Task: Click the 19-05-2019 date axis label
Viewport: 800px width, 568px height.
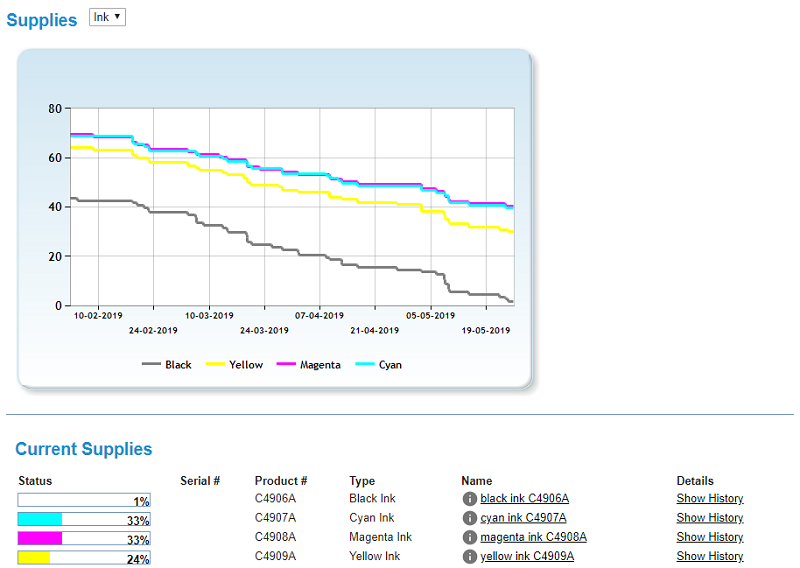Action: [x=486, y=331]
